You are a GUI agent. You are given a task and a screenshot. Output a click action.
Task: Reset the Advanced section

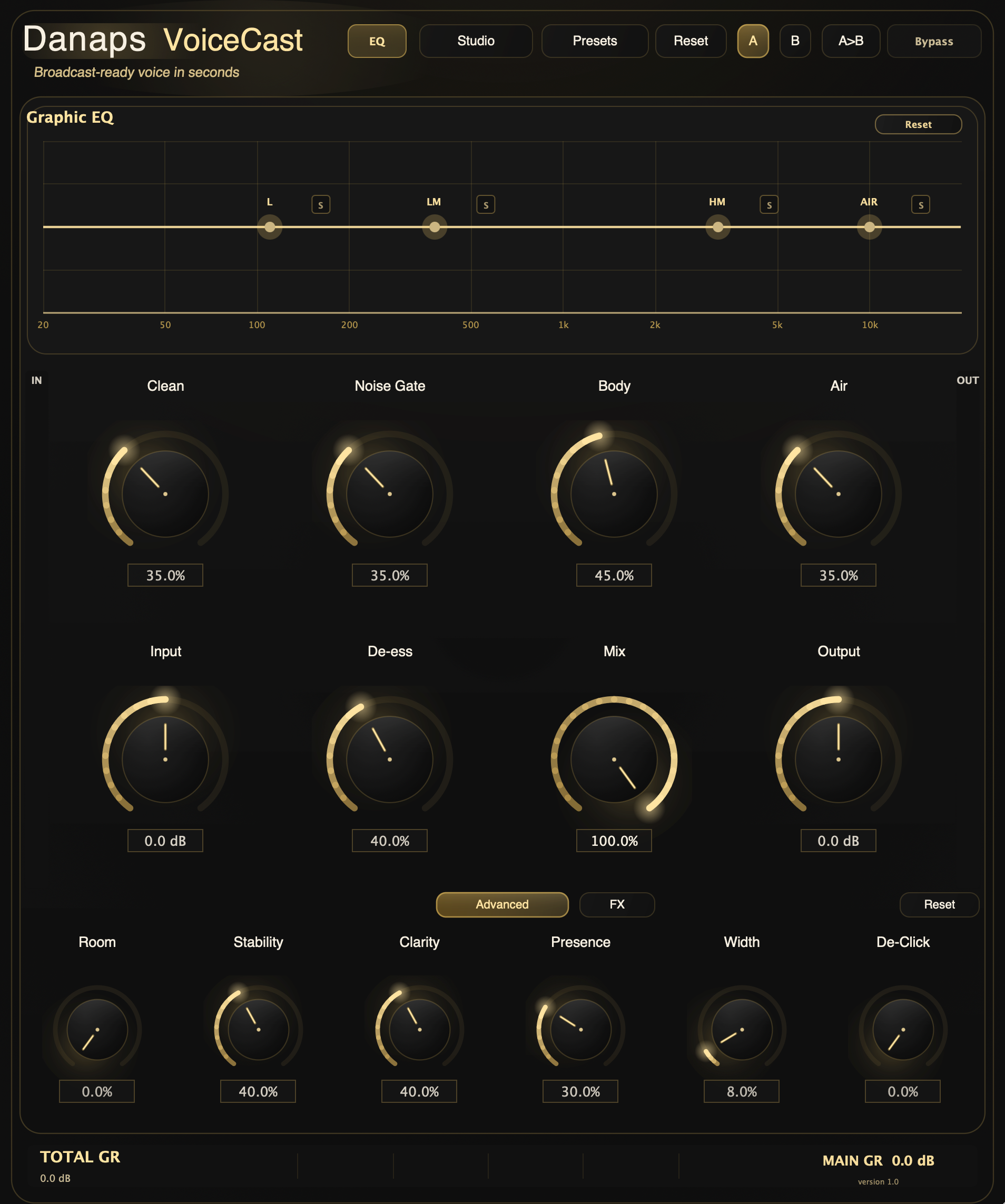pos(939,905)
